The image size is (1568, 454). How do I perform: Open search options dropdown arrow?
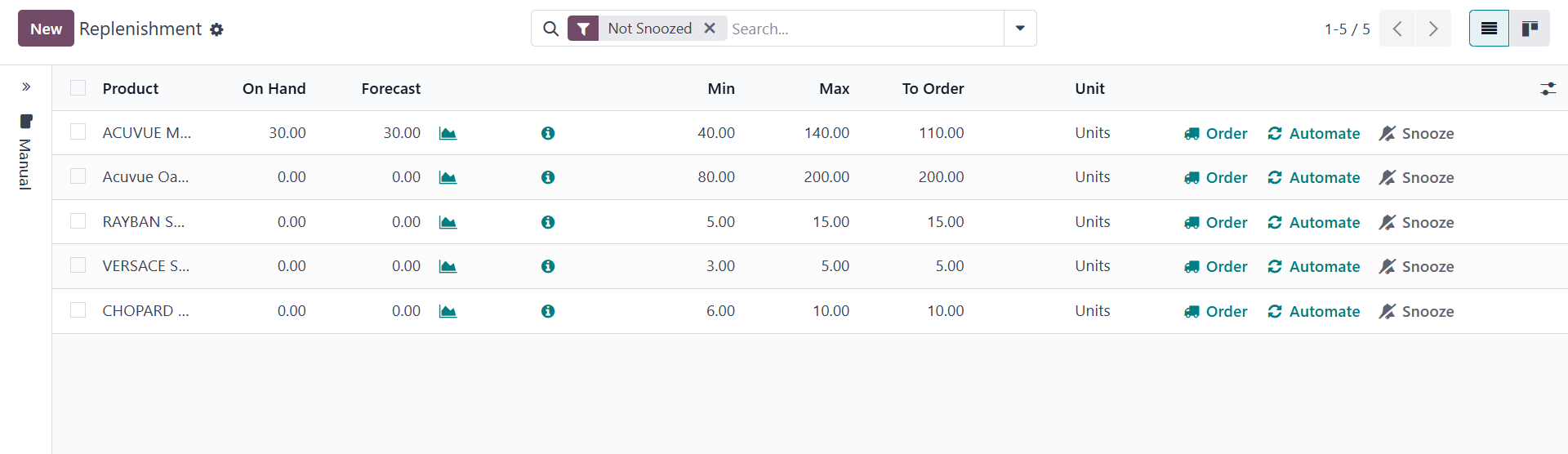[x=1020, y=29]
